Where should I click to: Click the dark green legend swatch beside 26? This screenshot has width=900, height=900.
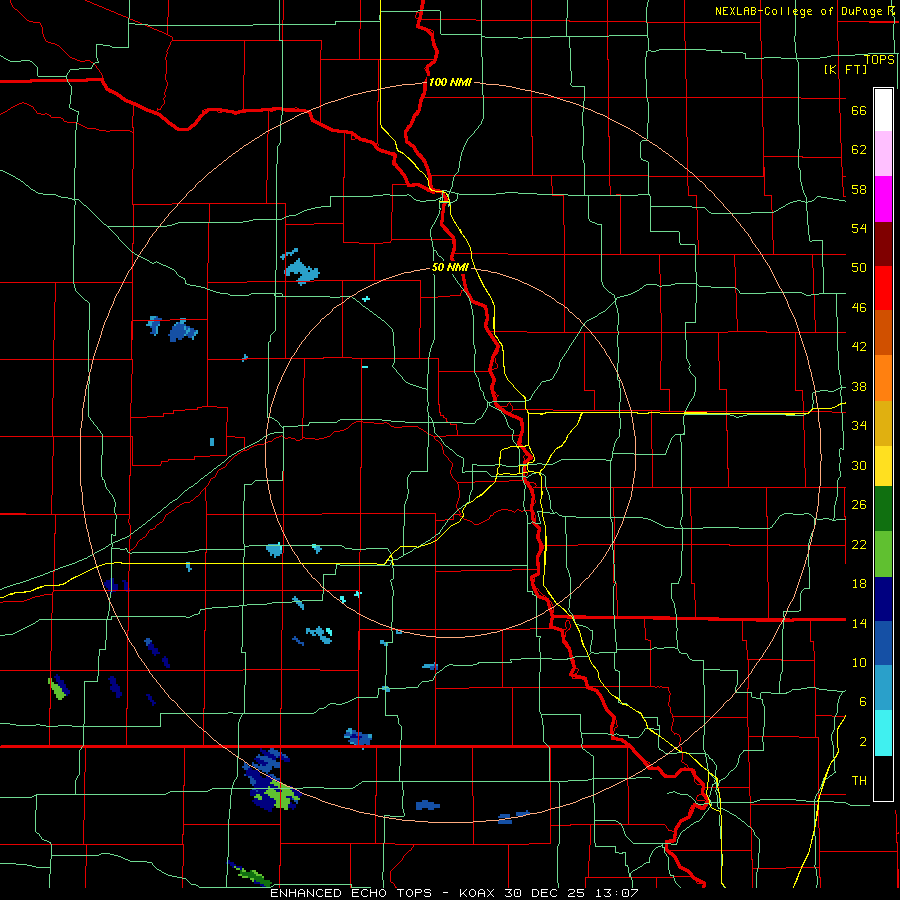point(883,509)
